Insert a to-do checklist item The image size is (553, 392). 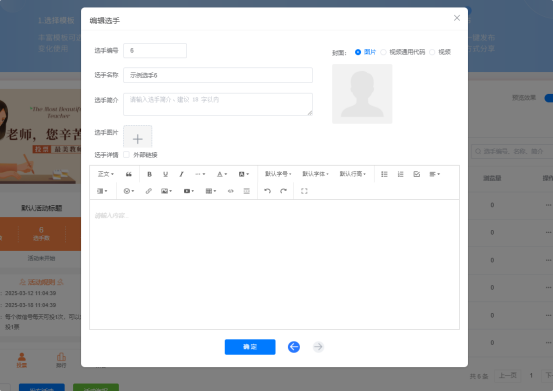coord(417,174)
